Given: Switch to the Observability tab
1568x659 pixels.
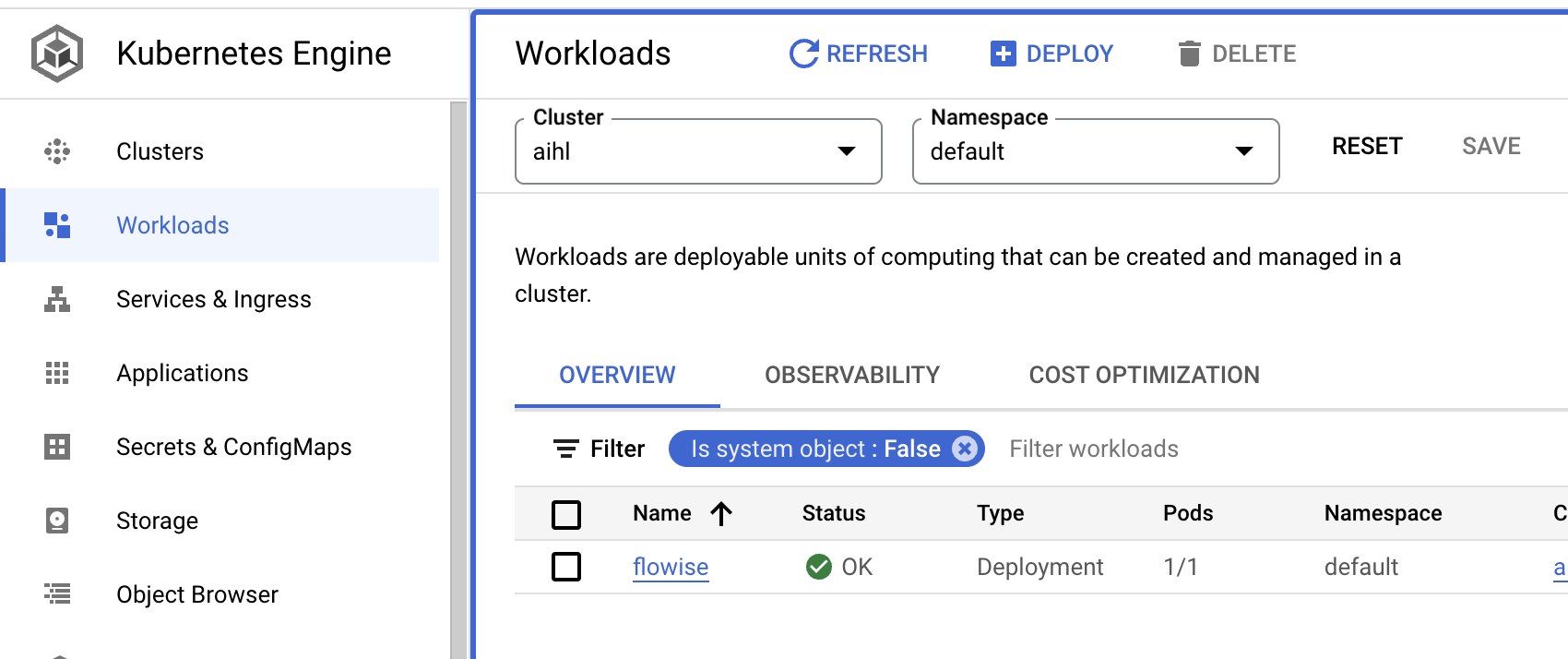Looking at the screenshot, I should click(x=851, y=375).
